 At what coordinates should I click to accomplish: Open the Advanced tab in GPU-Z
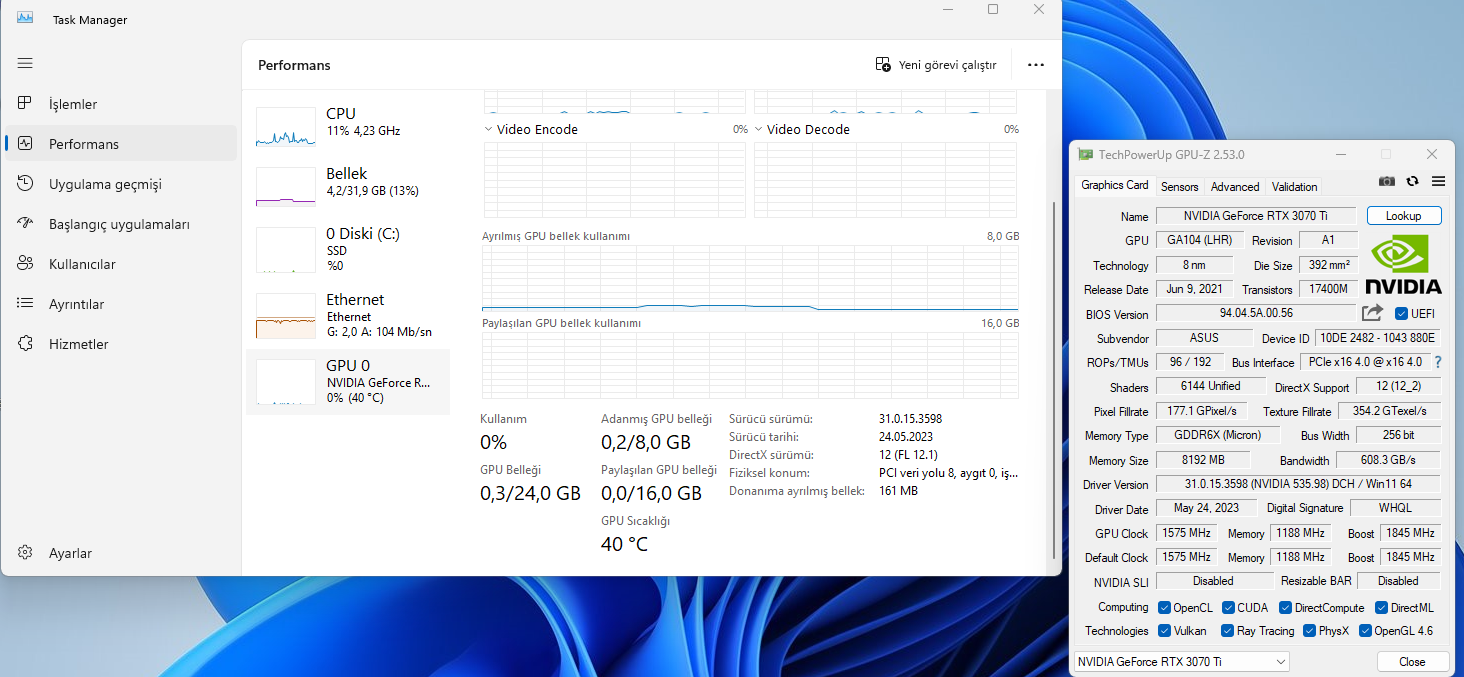tap(1235, 187)
